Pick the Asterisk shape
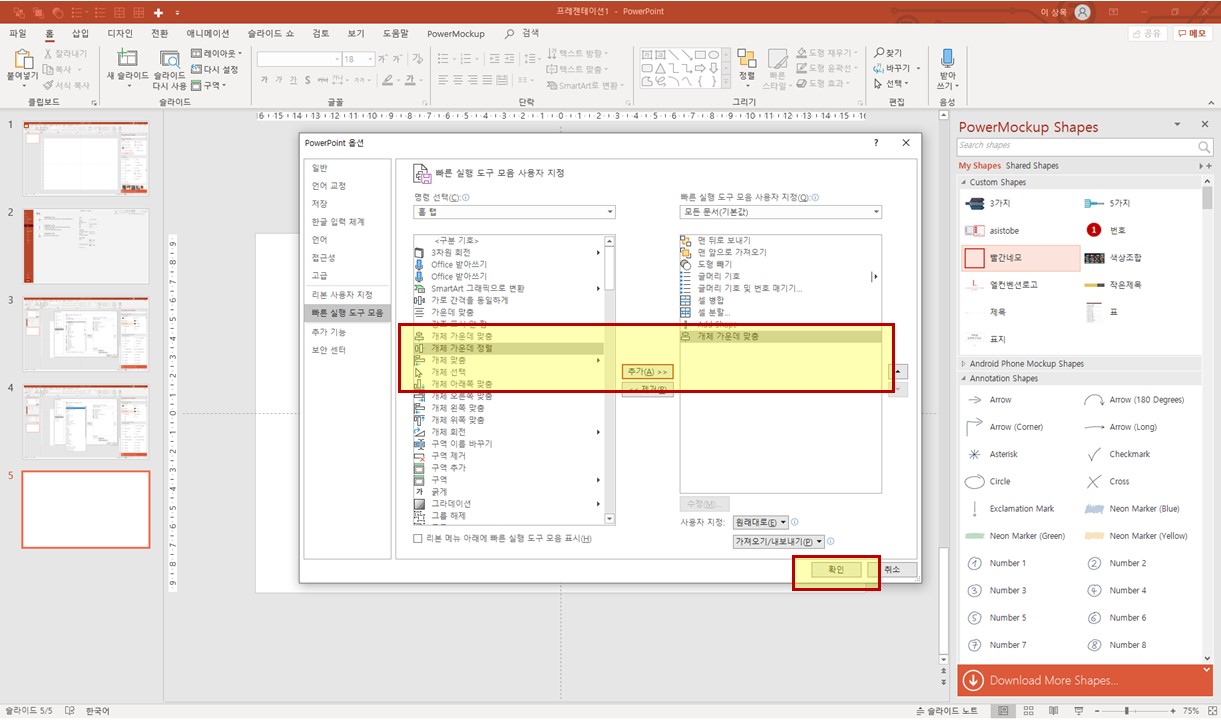Screen dimensions: 1221x720 992,454
